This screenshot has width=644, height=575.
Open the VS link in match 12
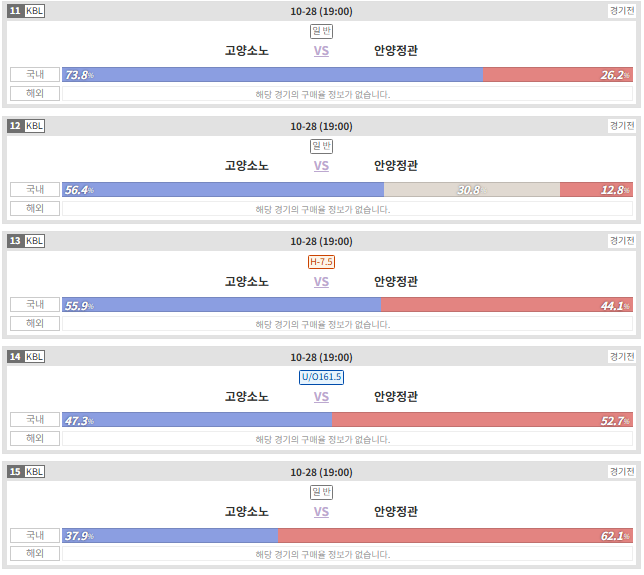321,166
